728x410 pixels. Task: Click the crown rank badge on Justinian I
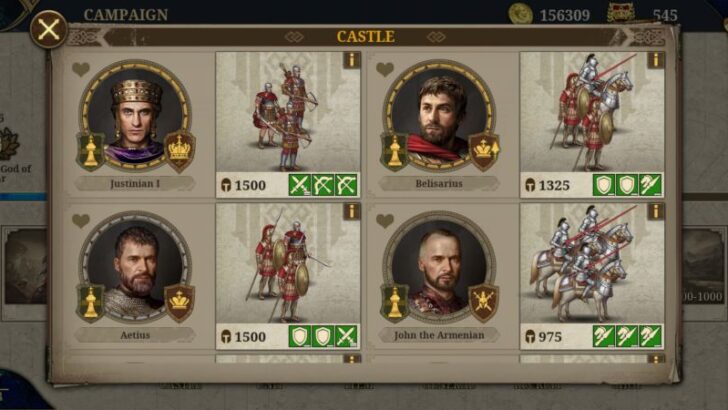point(179,151)
